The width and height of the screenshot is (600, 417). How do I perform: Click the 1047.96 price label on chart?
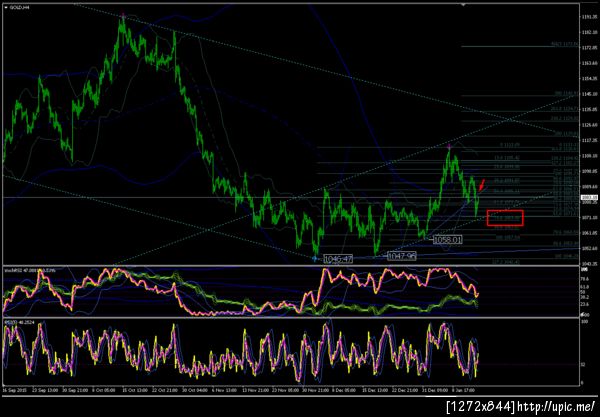coord(401,256)
